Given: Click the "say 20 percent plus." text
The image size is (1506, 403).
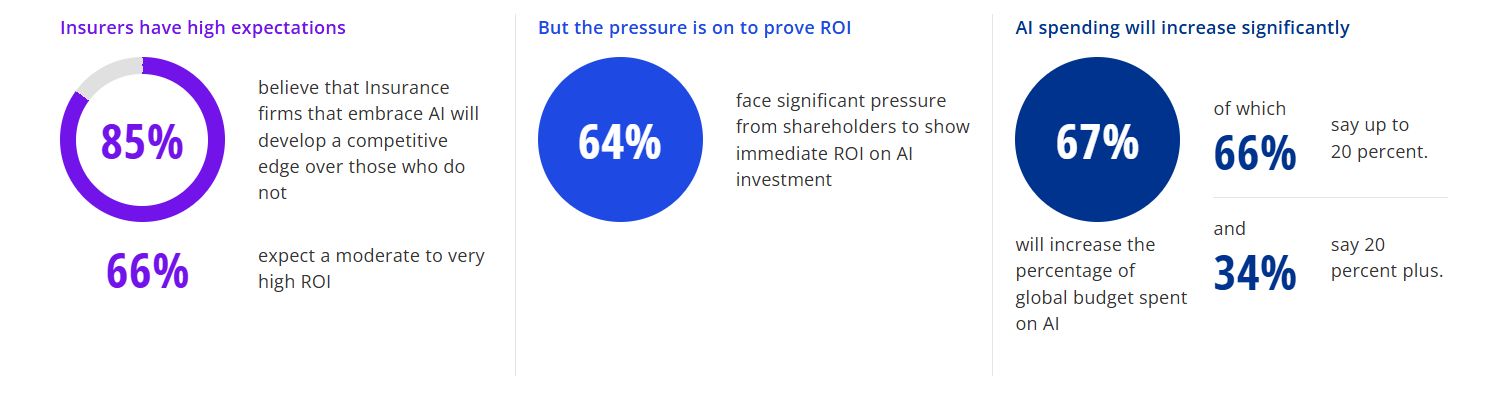Looking at the screenshot, I should (x=1386, y=258).
